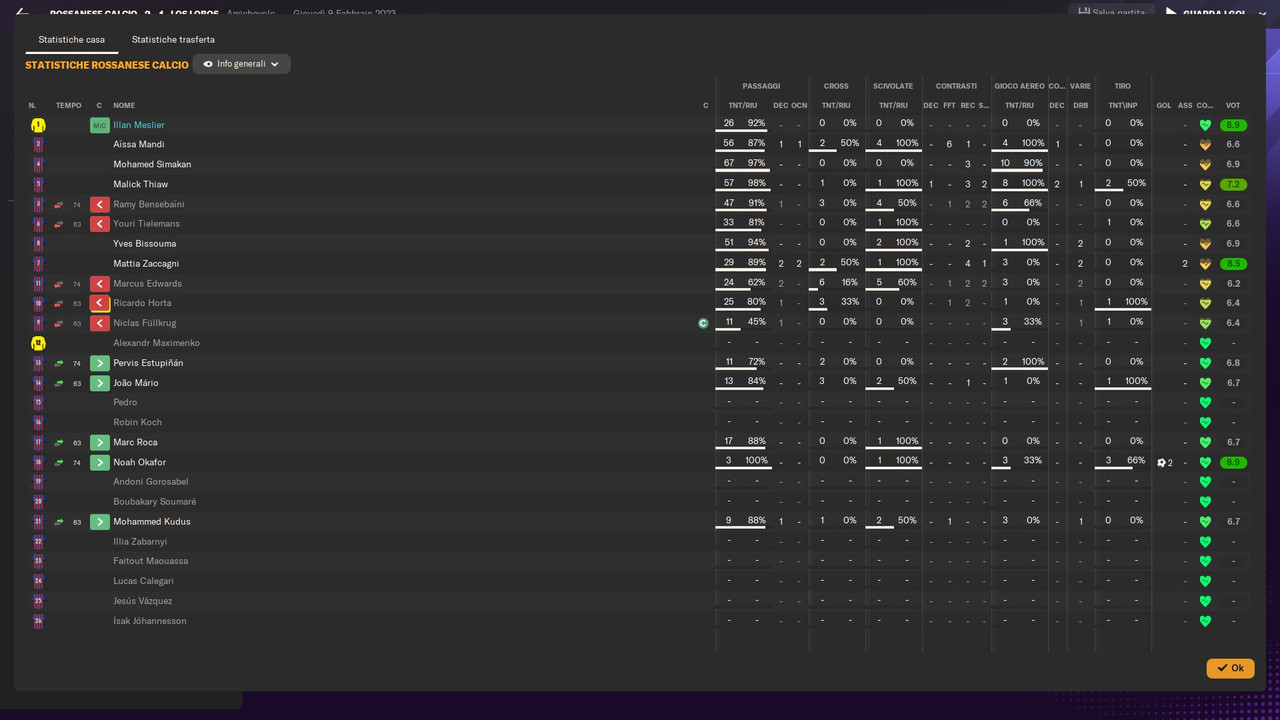Click the GIOCO AEREO column group header

1019,86
